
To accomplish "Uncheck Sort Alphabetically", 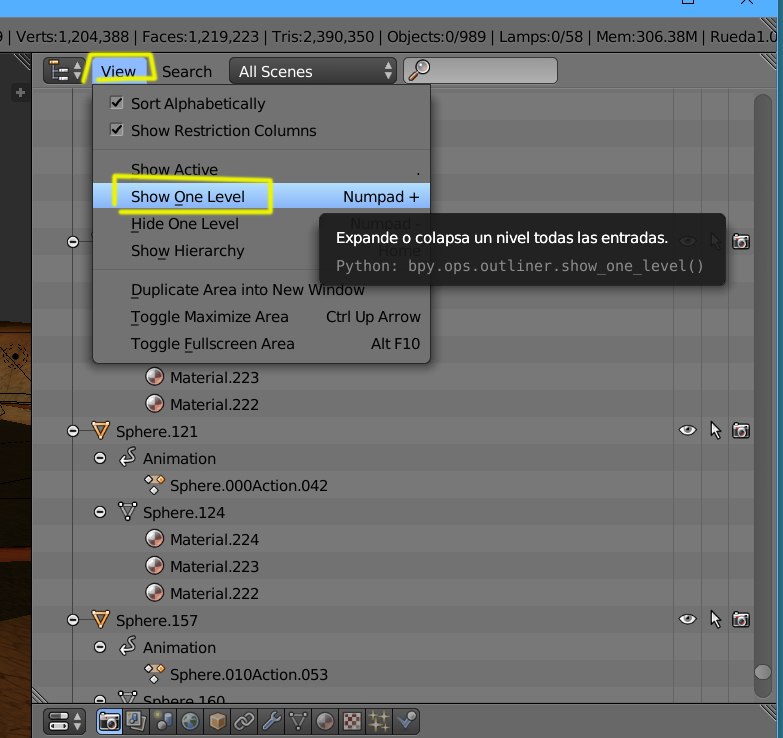I will click(116, 103).
